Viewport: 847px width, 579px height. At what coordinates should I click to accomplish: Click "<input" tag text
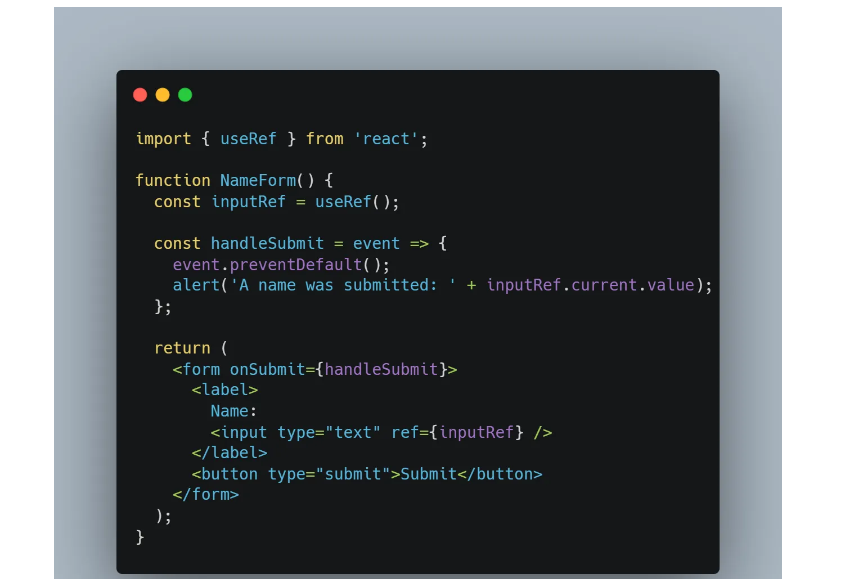(x=239, y=433)
